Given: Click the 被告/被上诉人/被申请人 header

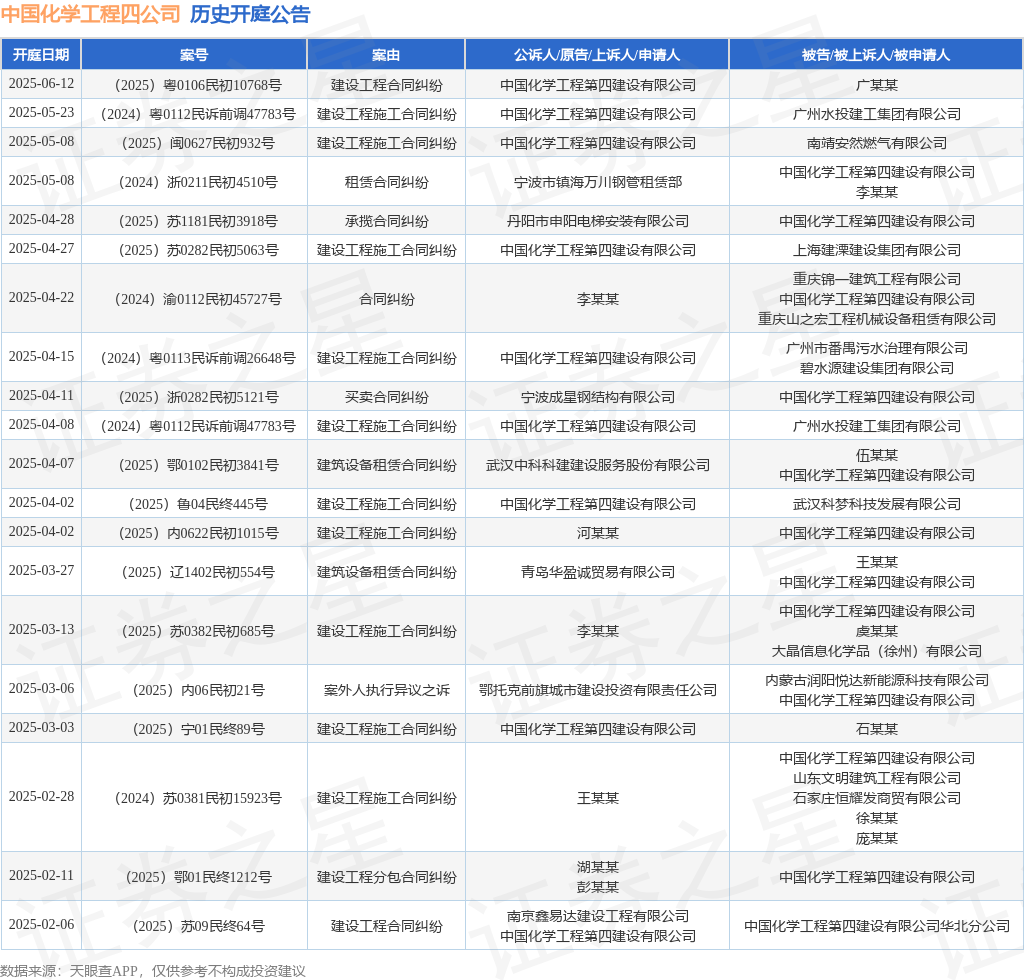Looking at the screenshot, I should pos(876,55).
